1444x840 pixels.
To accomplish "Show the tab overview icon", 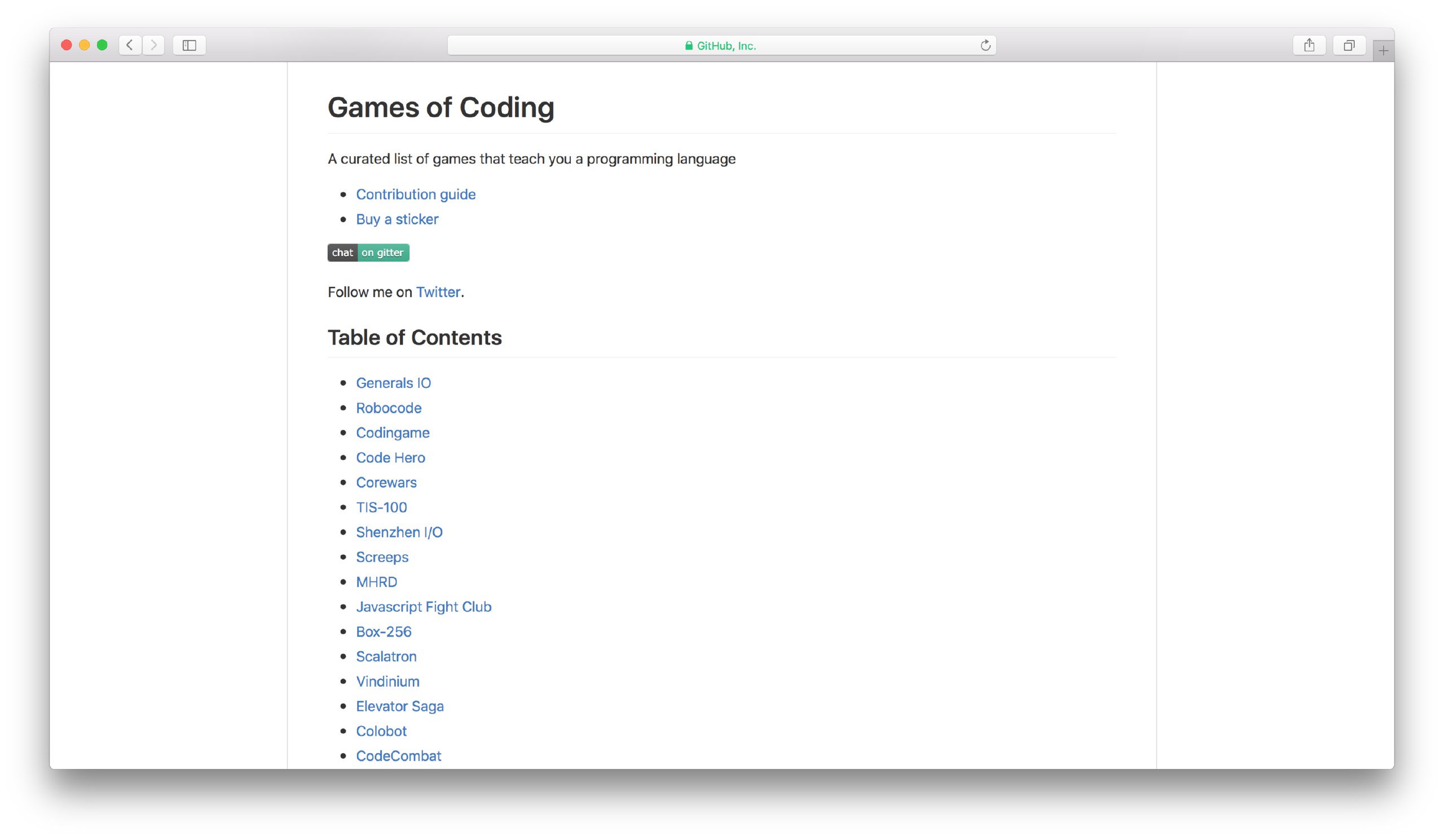I will tap(1349, 45).
